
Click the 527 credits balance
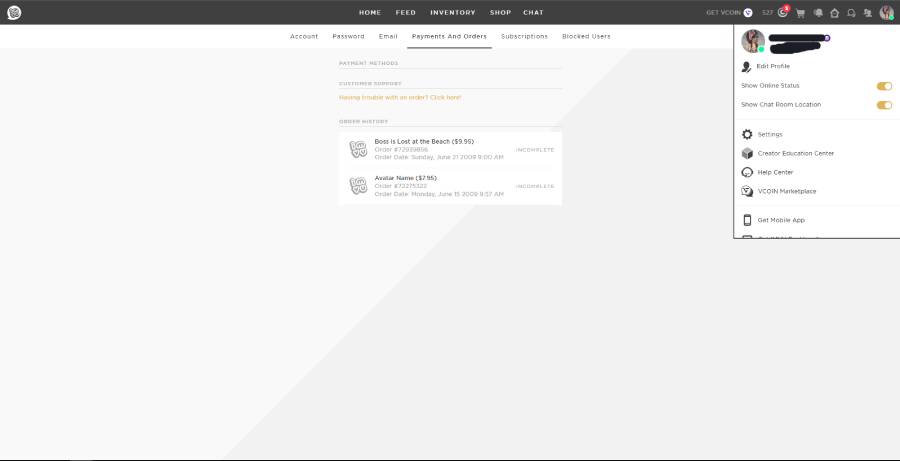point(767,13)
